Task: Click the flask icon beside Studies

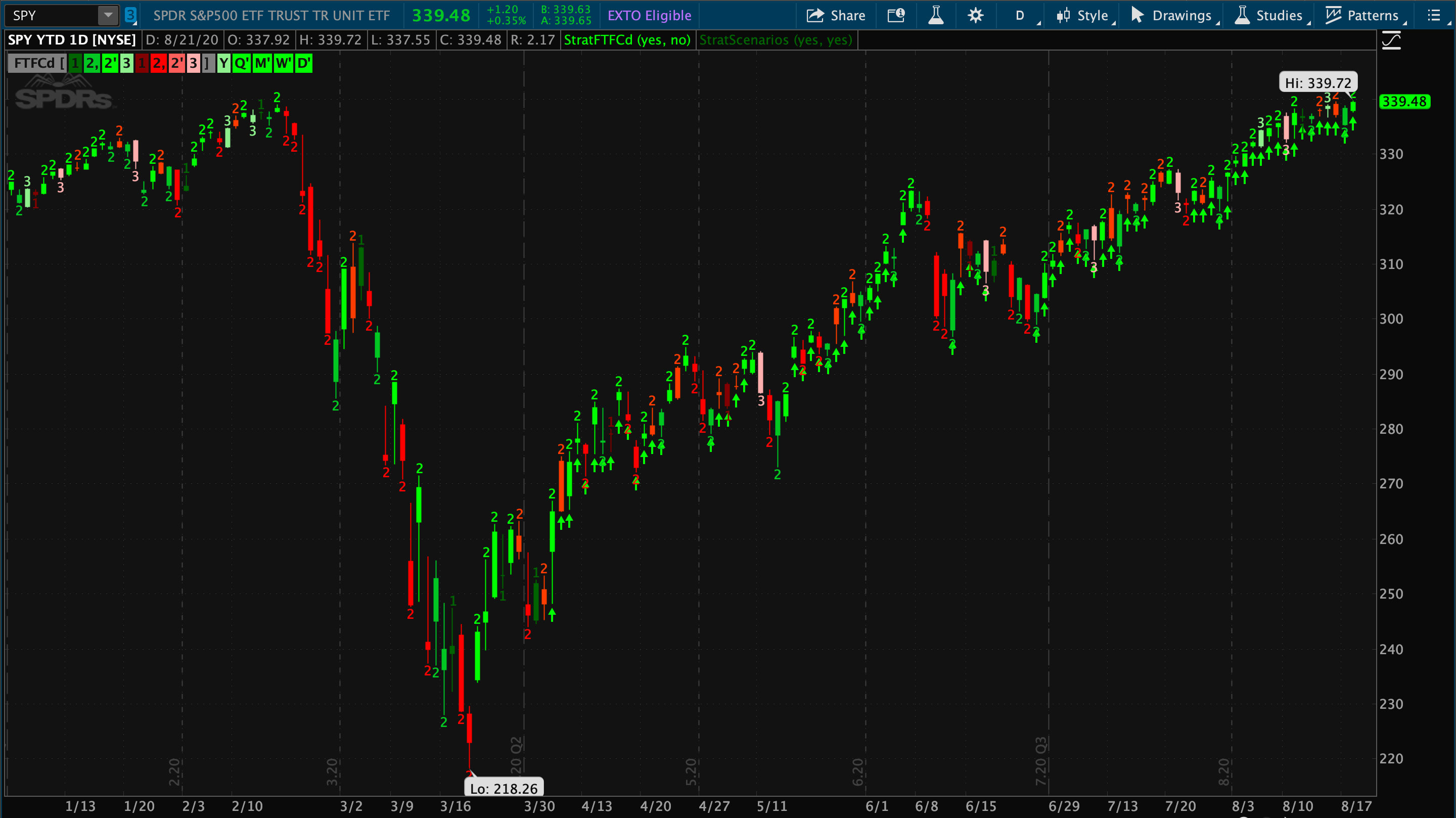Action: pyautogui.click(x=1242, y=15)
